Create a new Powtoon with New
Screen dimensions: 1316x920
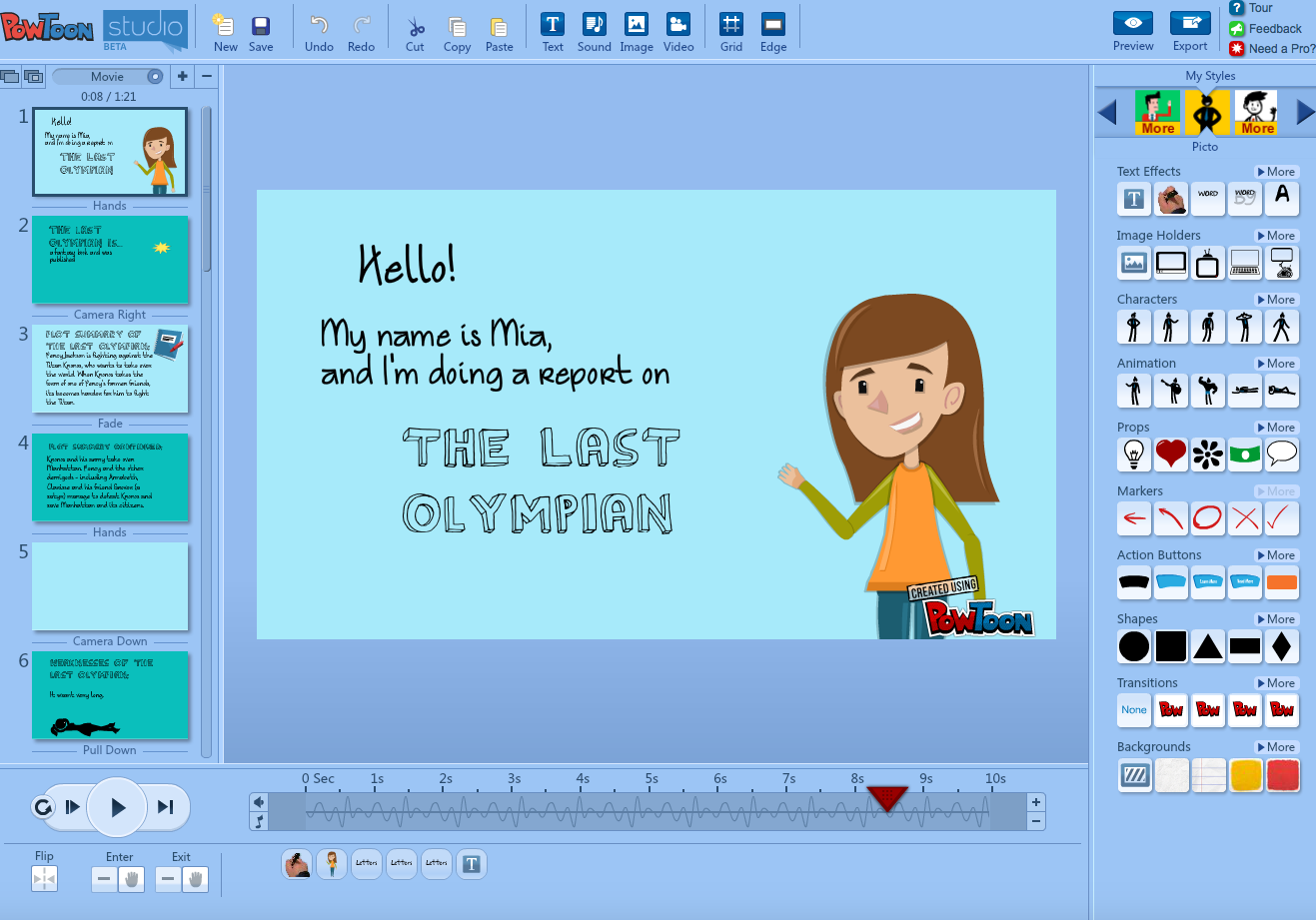[x=225, y=33]
